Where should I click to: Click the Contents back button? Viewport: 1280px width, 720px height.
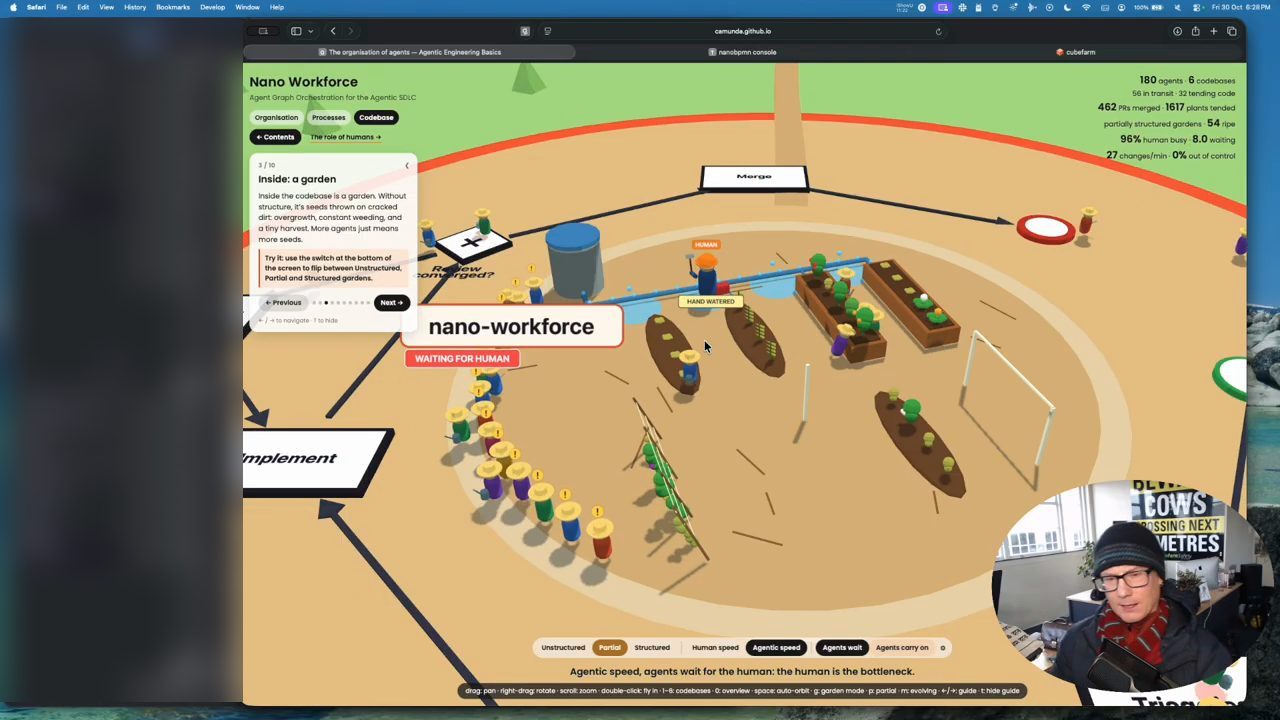(275, 137)
